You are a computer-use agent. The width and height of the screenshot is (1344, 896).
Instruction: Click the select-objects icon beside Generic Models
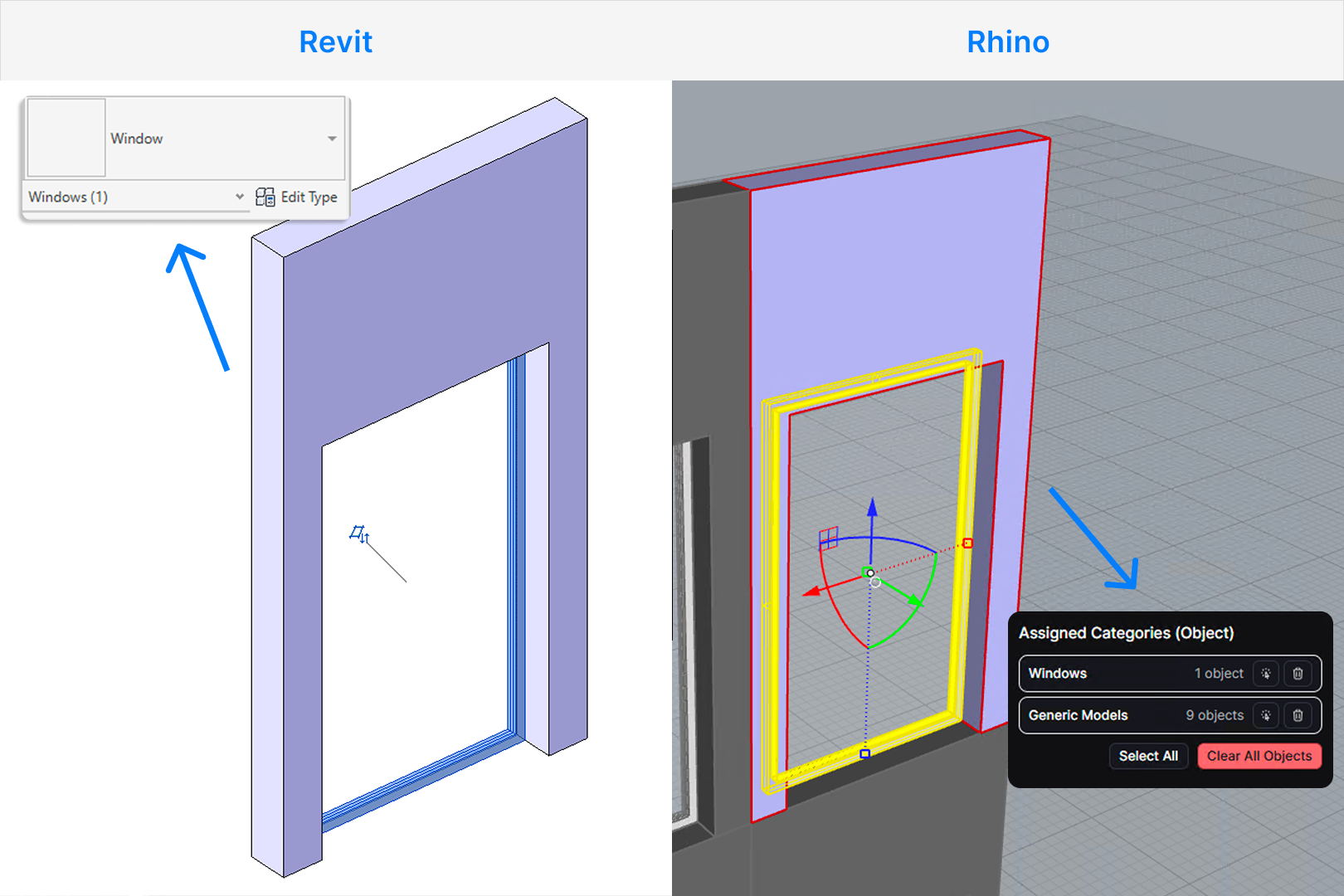pyautogui.click(x=1266, y=715)
